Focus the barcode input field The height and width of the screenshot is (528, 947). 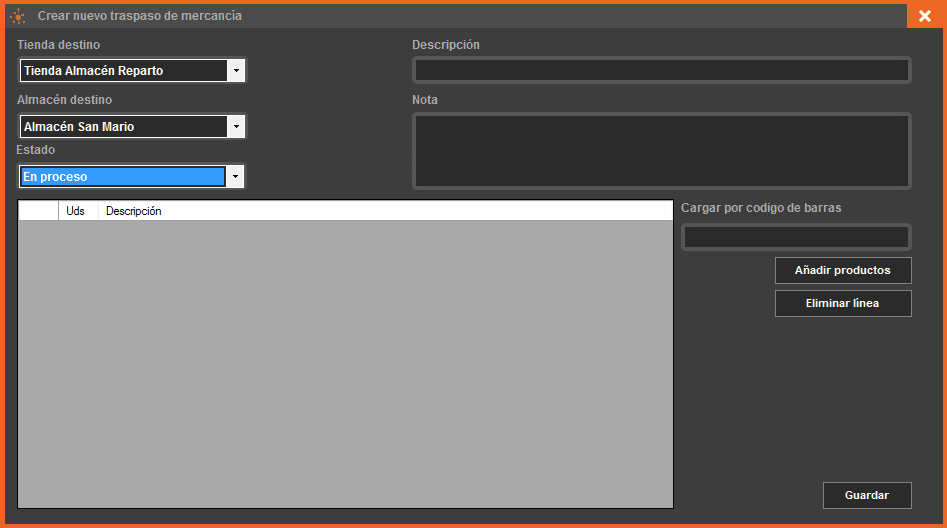796,237
